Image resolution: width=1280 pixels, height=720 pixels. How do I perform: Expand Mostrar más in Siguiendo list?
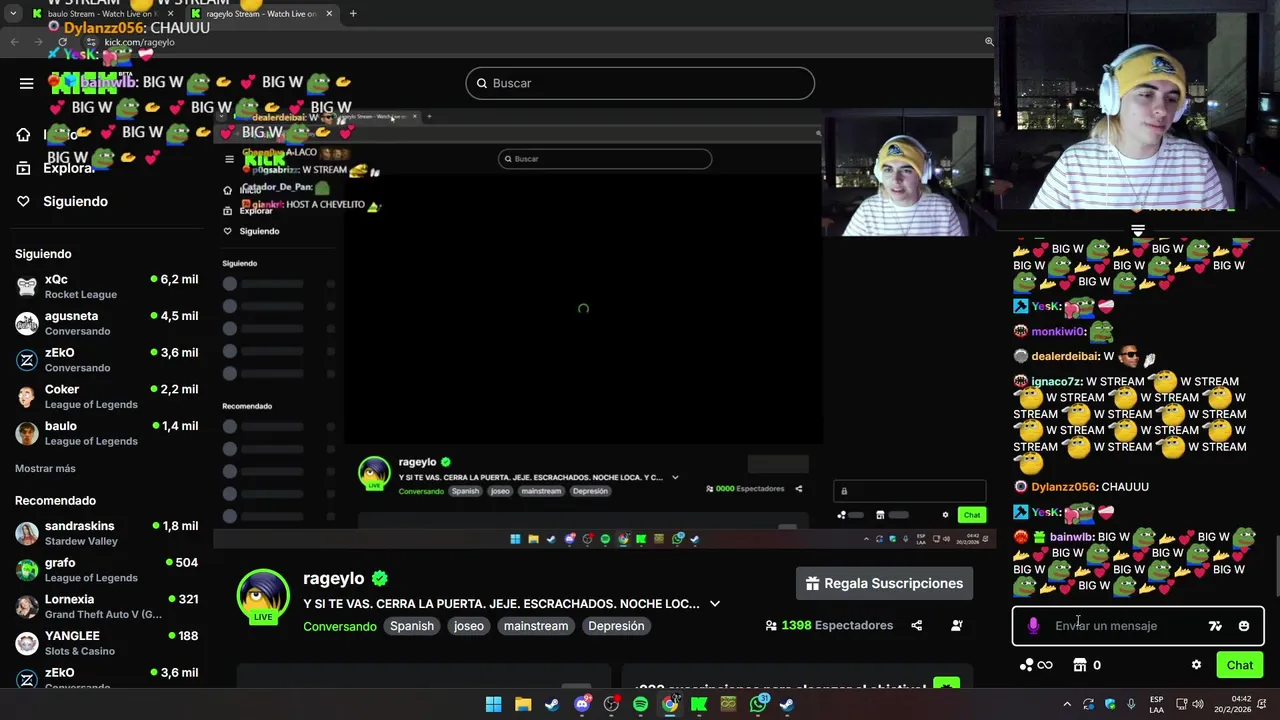(x=45, y=468)
